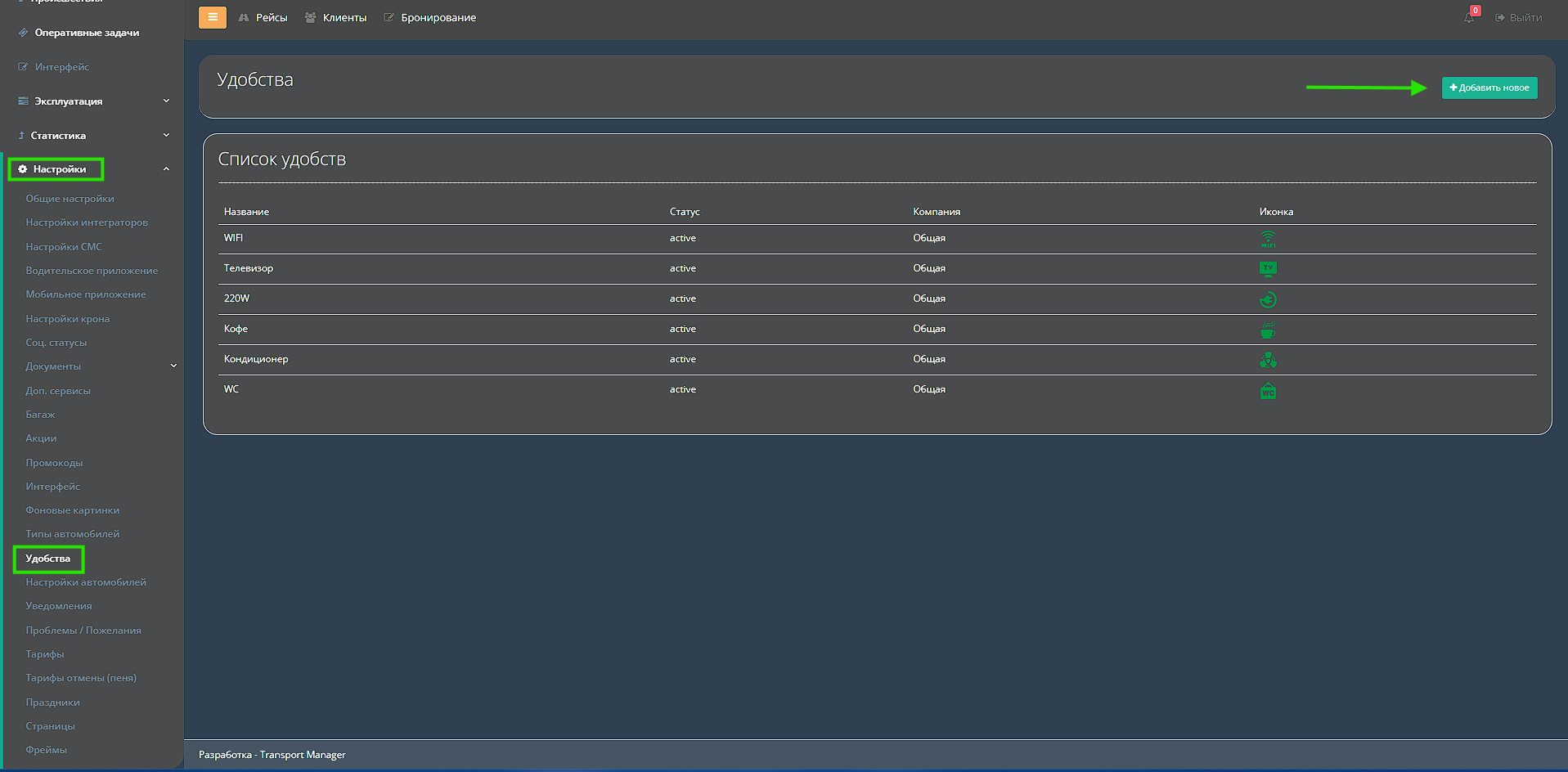1568x772 pixels.
Task: Open Типы автомобилей settings page
Action: tap(72, 534)
